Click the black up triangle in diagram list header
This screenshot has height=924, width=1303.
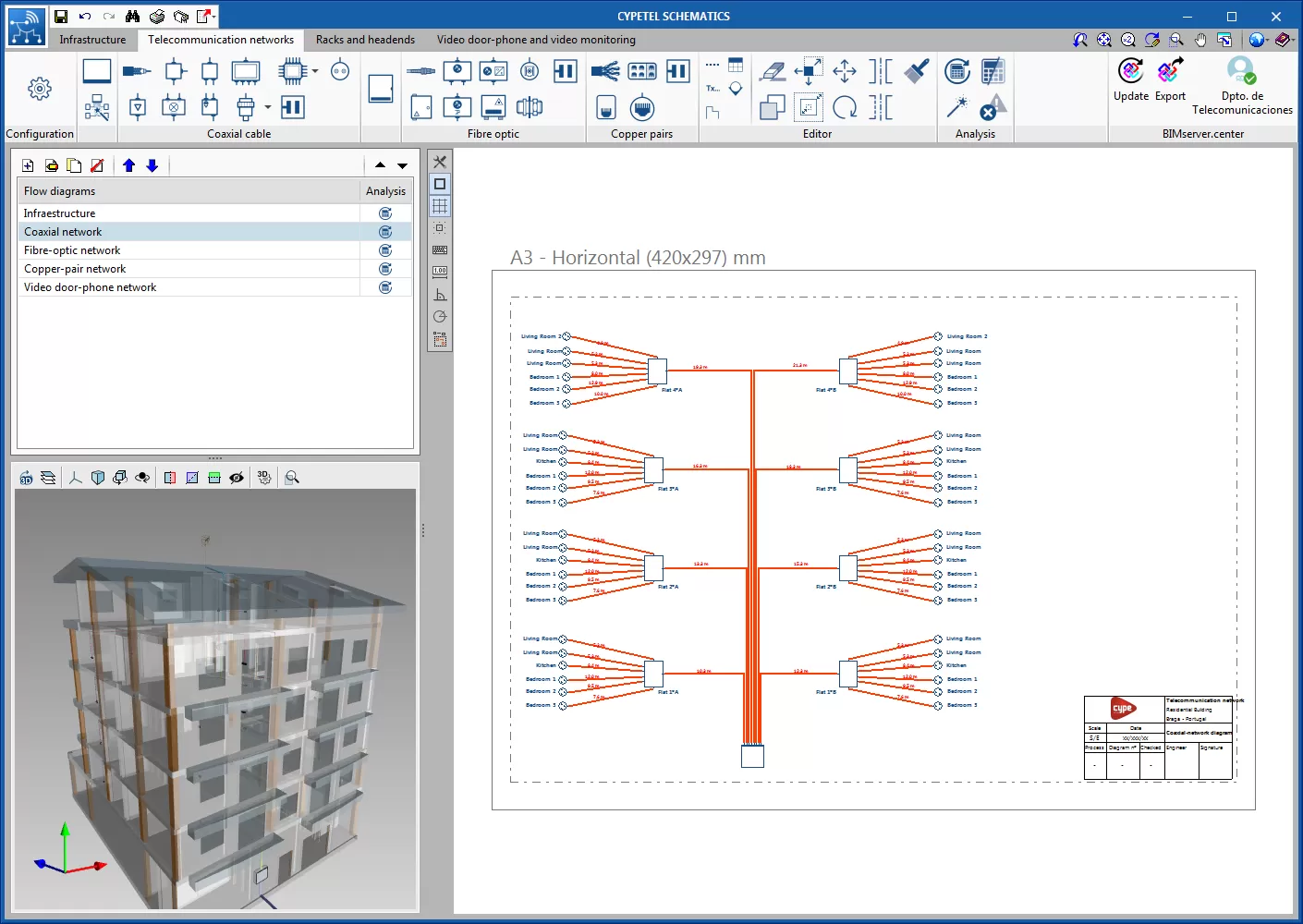point(381,165)
